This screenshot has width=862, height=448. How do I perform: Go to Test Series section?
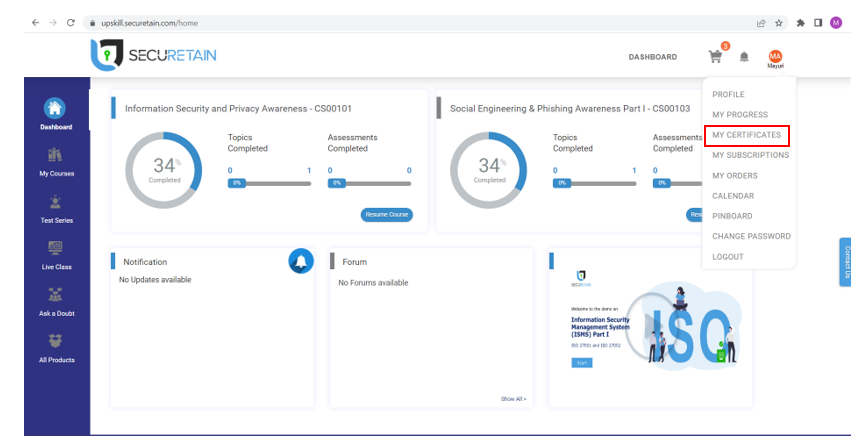click(56, 204)
